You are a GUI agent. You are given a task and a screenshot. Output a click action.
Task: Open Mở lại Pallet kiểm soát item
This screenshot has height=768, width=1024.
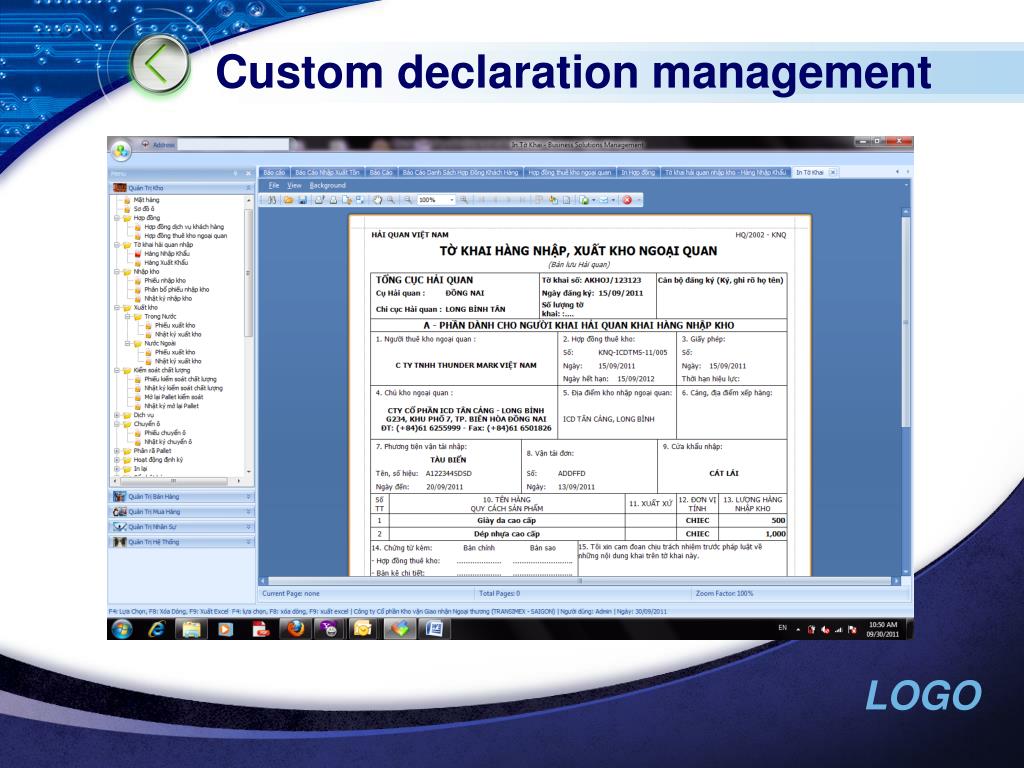(174, 397)
